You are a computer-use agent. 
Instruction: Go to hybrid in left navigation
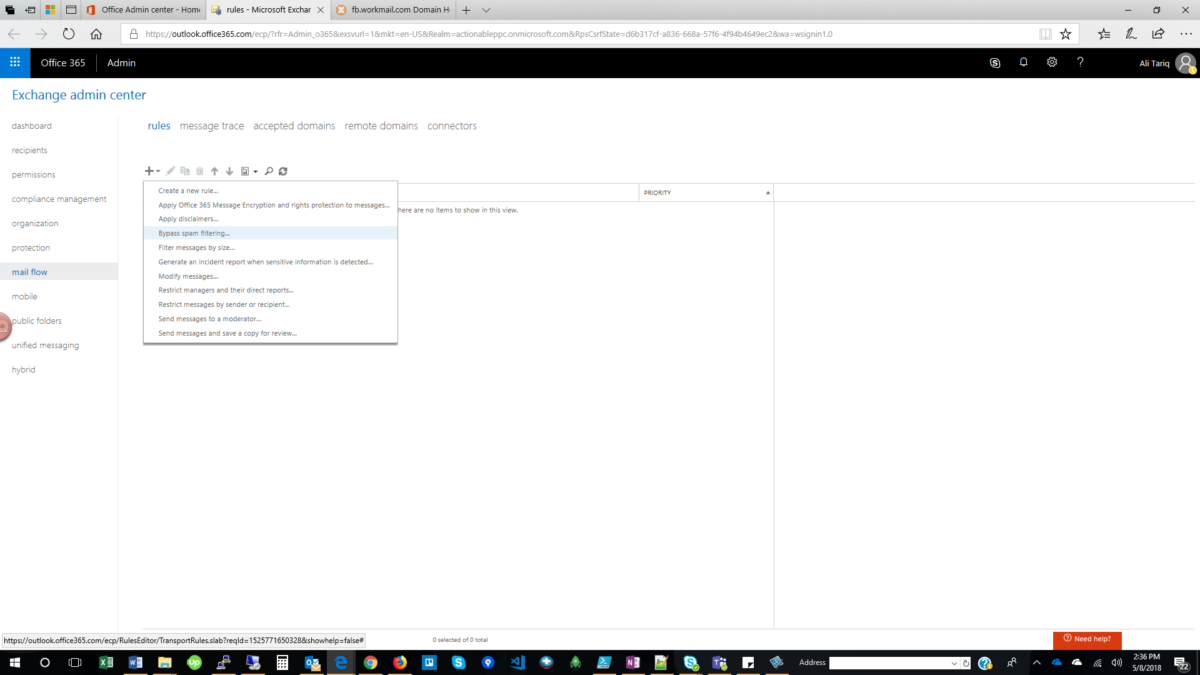24,369
